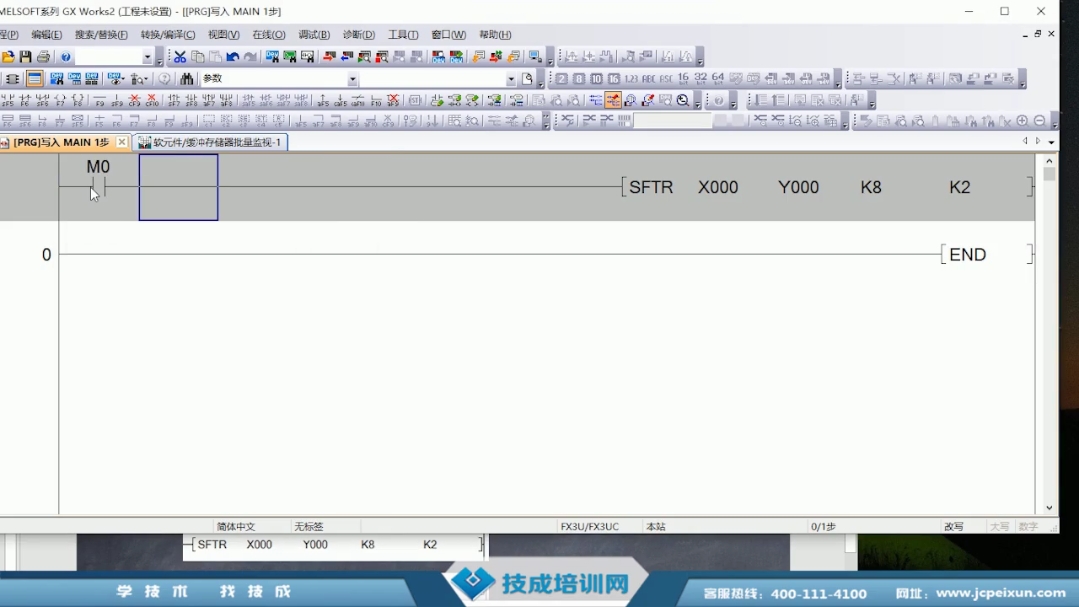Toggle the write mode ladder icon
The width and height of the screenshot is (1079, 607).
(612, 101)
